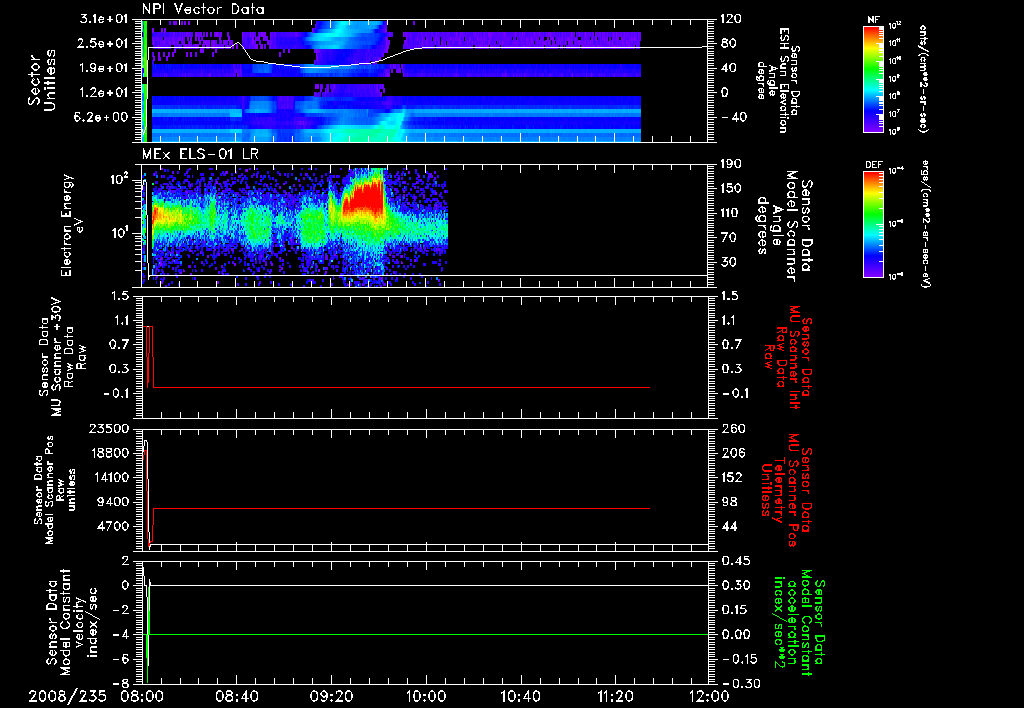Click the 4700 scanner position tick
1024x708 pixels.
coord(113,526)
